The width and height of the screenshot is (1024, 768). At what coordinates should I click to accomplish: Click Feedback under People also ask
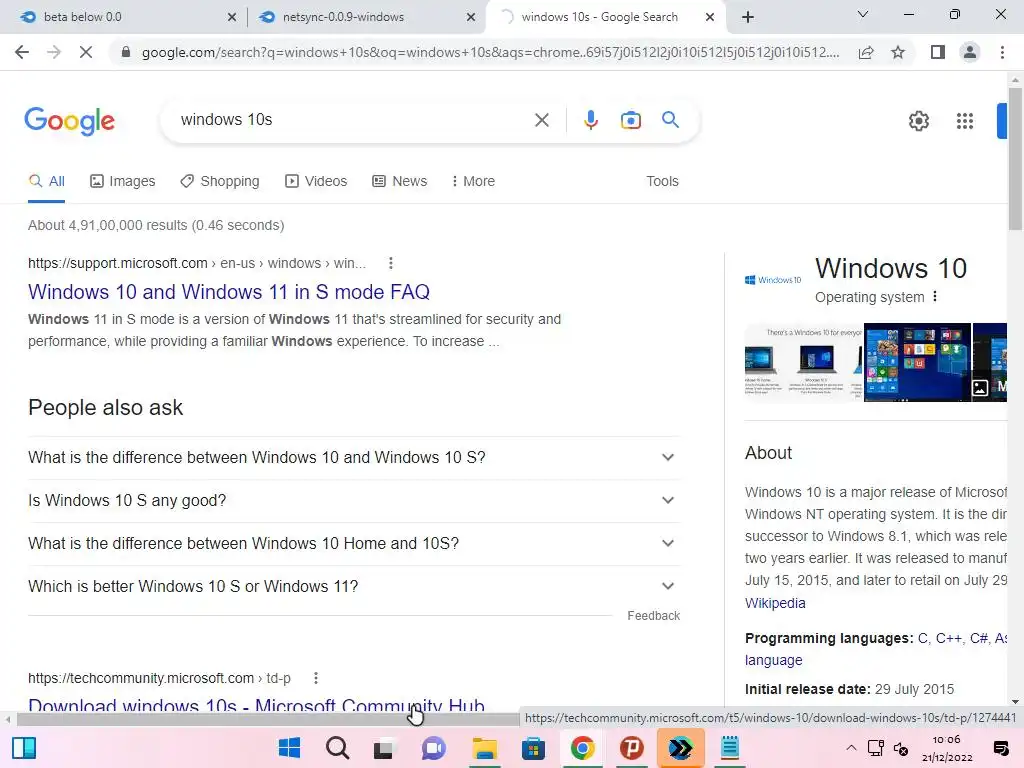pos(653,616)
